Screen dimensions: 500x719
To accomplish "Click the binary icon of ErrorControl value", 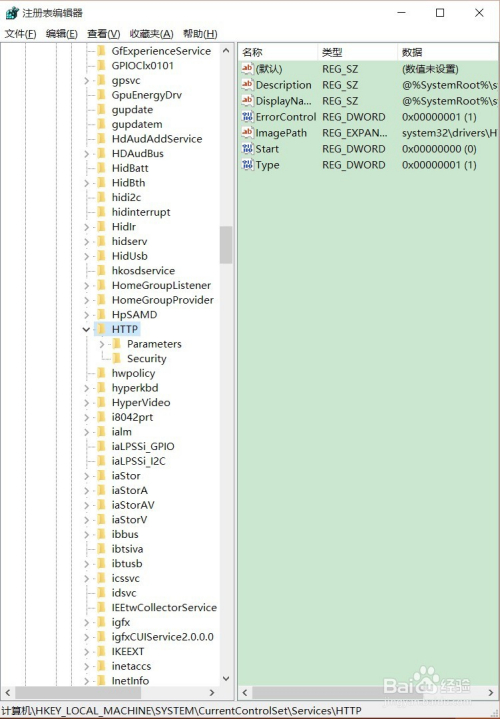I will pyautogui.click(x=247, y=116).
